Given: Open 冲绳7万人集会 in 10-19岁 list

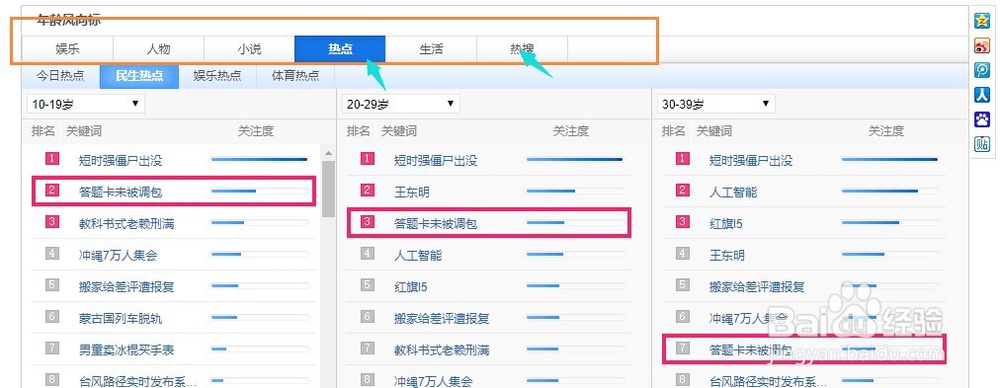Looking at the screenshot, I should (x=118, y=255).
